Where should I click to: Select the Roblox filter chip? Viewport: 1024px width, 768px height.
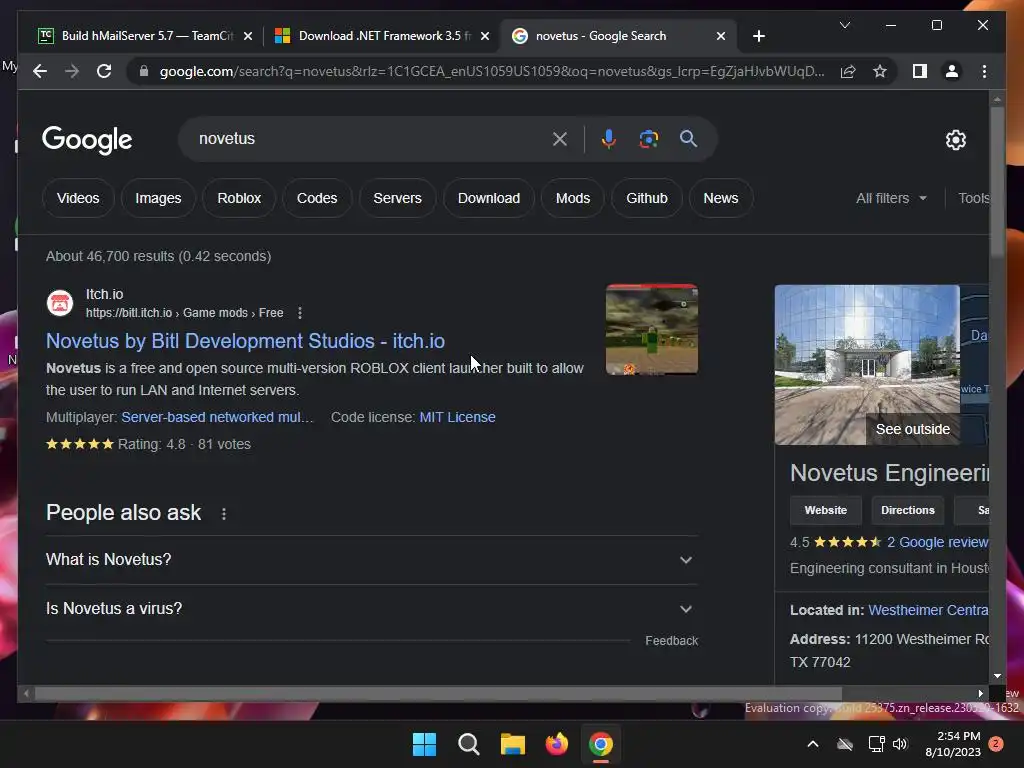239,198
